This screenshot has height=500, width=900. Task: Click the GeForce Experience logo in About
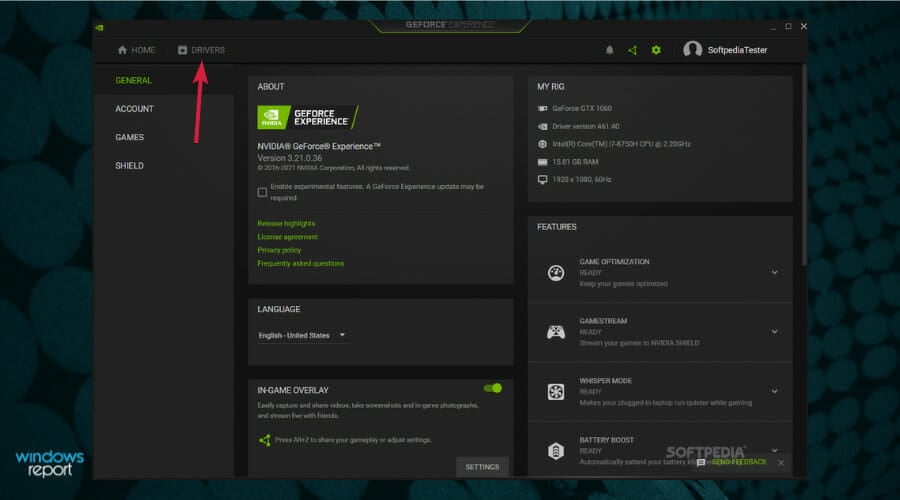[307, 117]
